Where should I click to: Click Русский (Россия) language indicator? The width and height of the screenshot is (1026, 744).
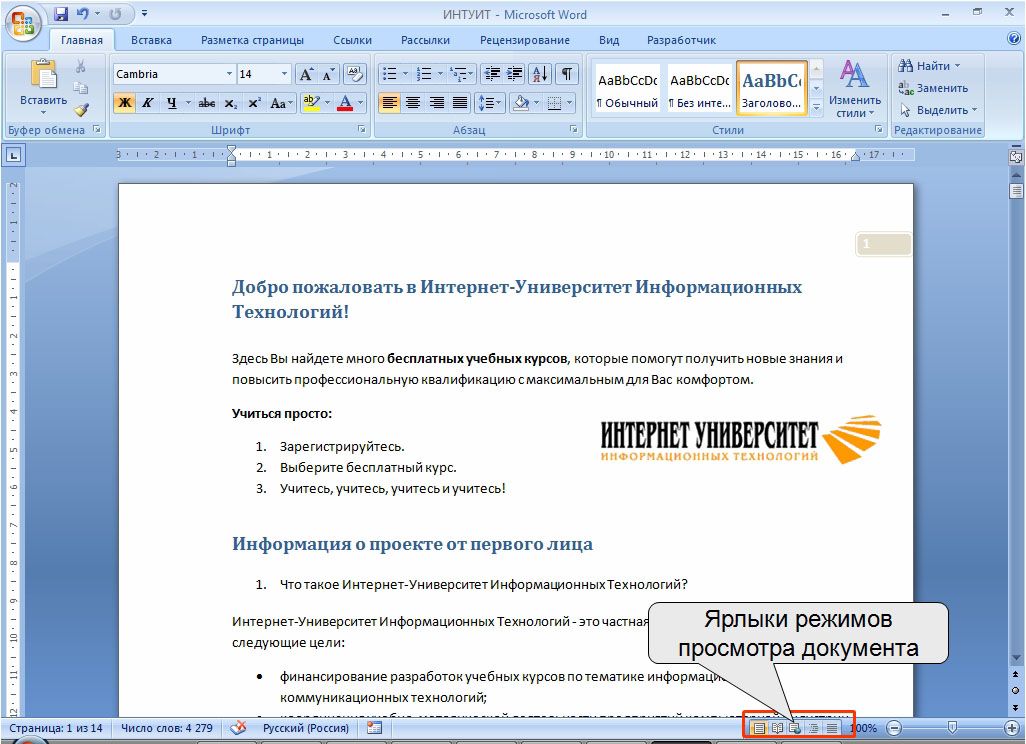pos(306,728)
